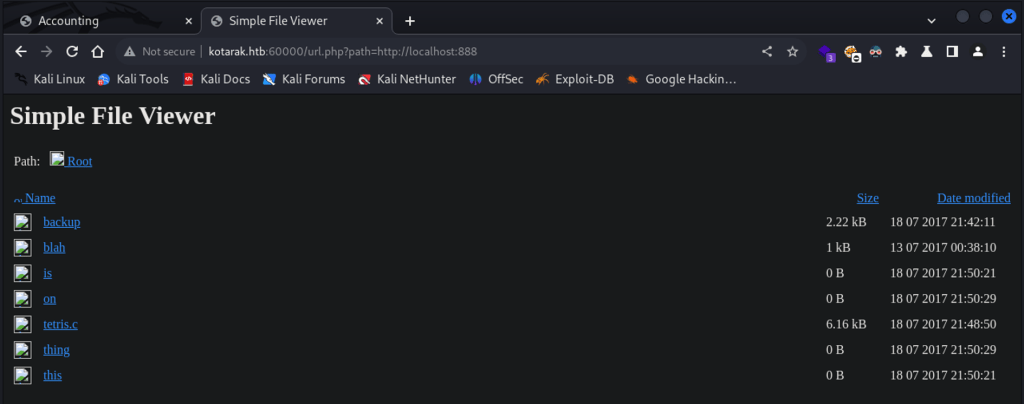Screen dimensions: 1024x404
Task: Sort files by Date modified
Action: click(973, 198)
